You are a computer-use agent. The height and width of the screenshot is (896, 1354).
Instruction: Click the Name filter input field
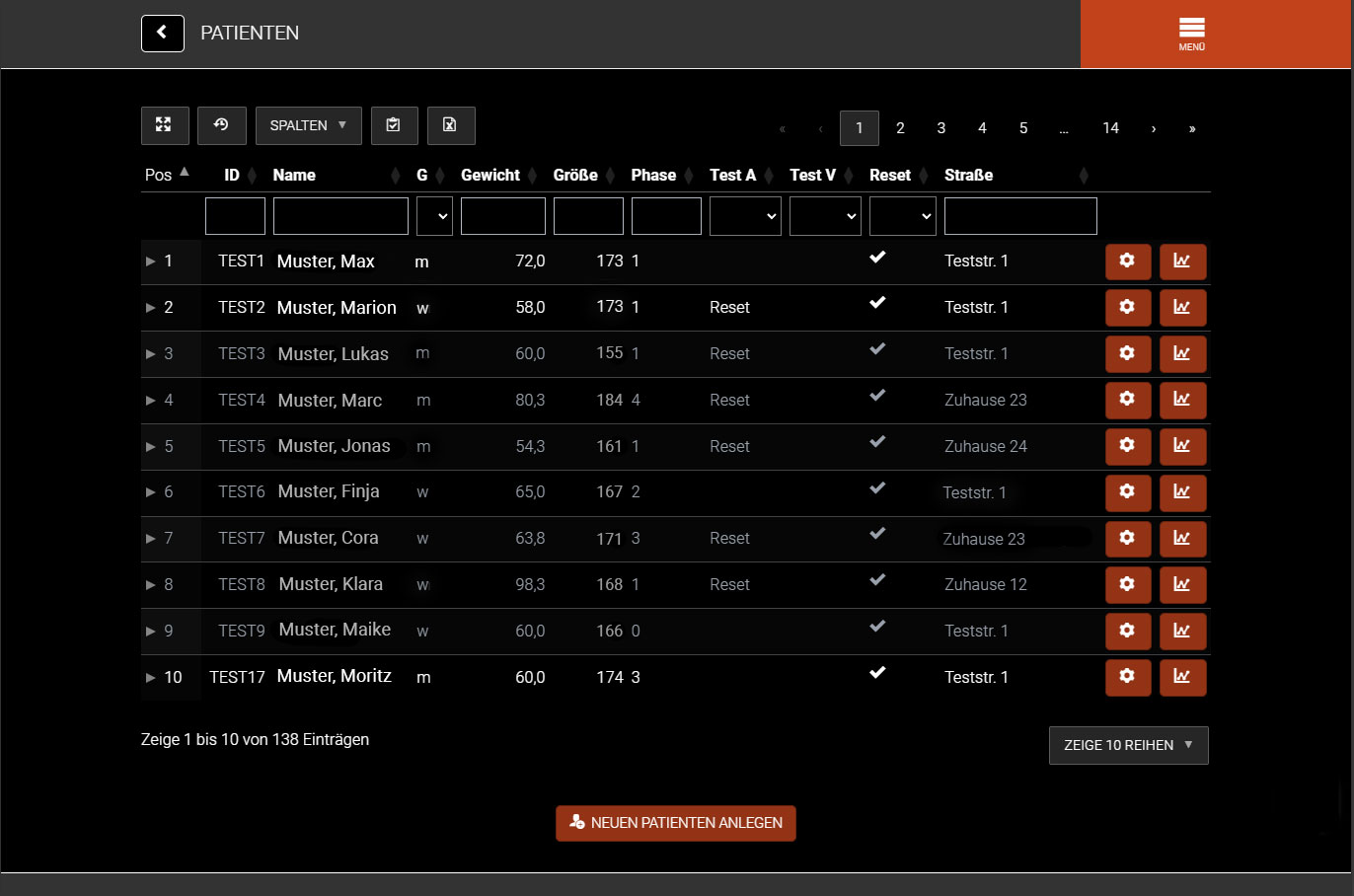pyautogui.click(x=340, y=216)
